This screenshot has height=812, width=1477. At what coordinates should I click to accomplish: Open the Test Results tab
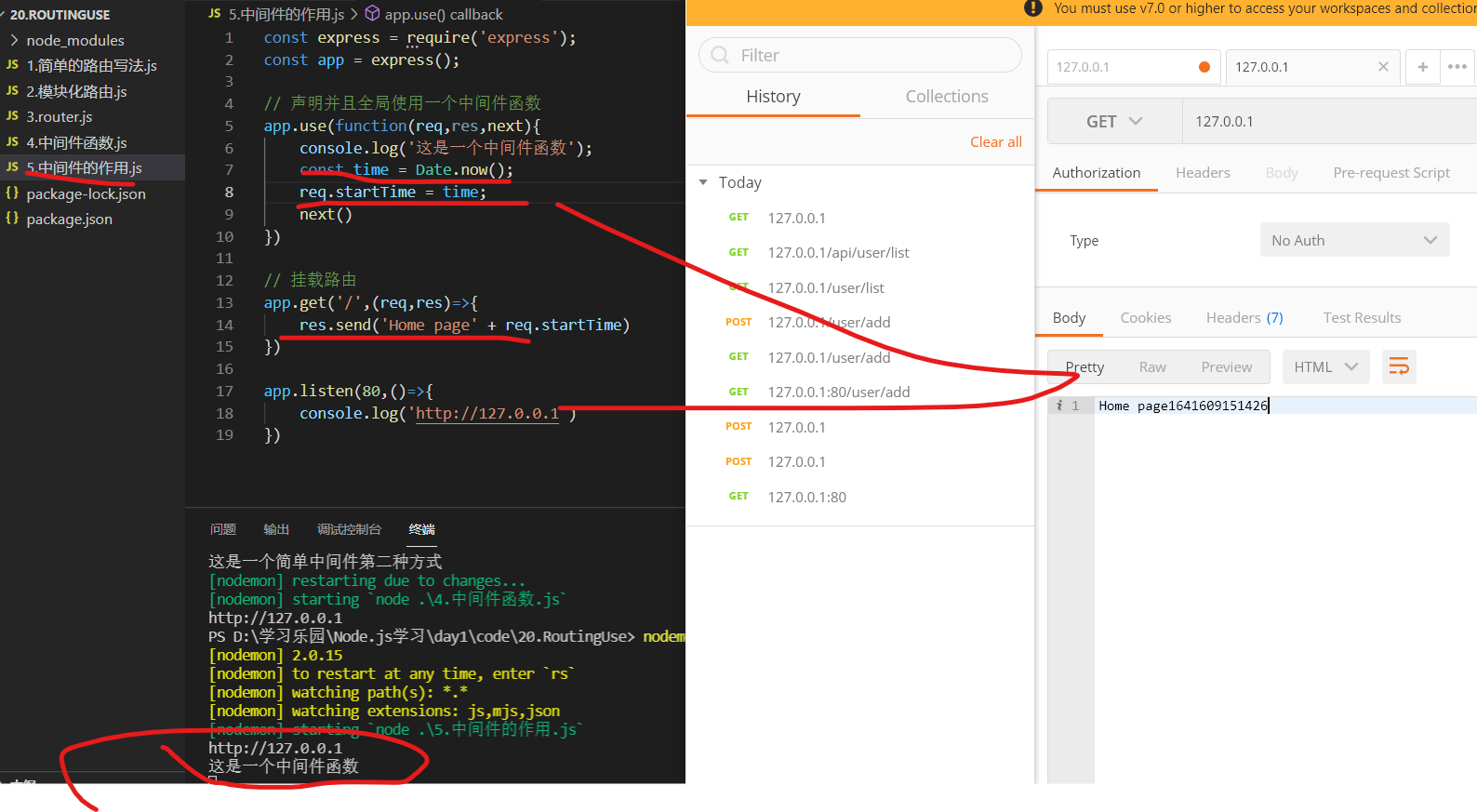pos(1362,318)
